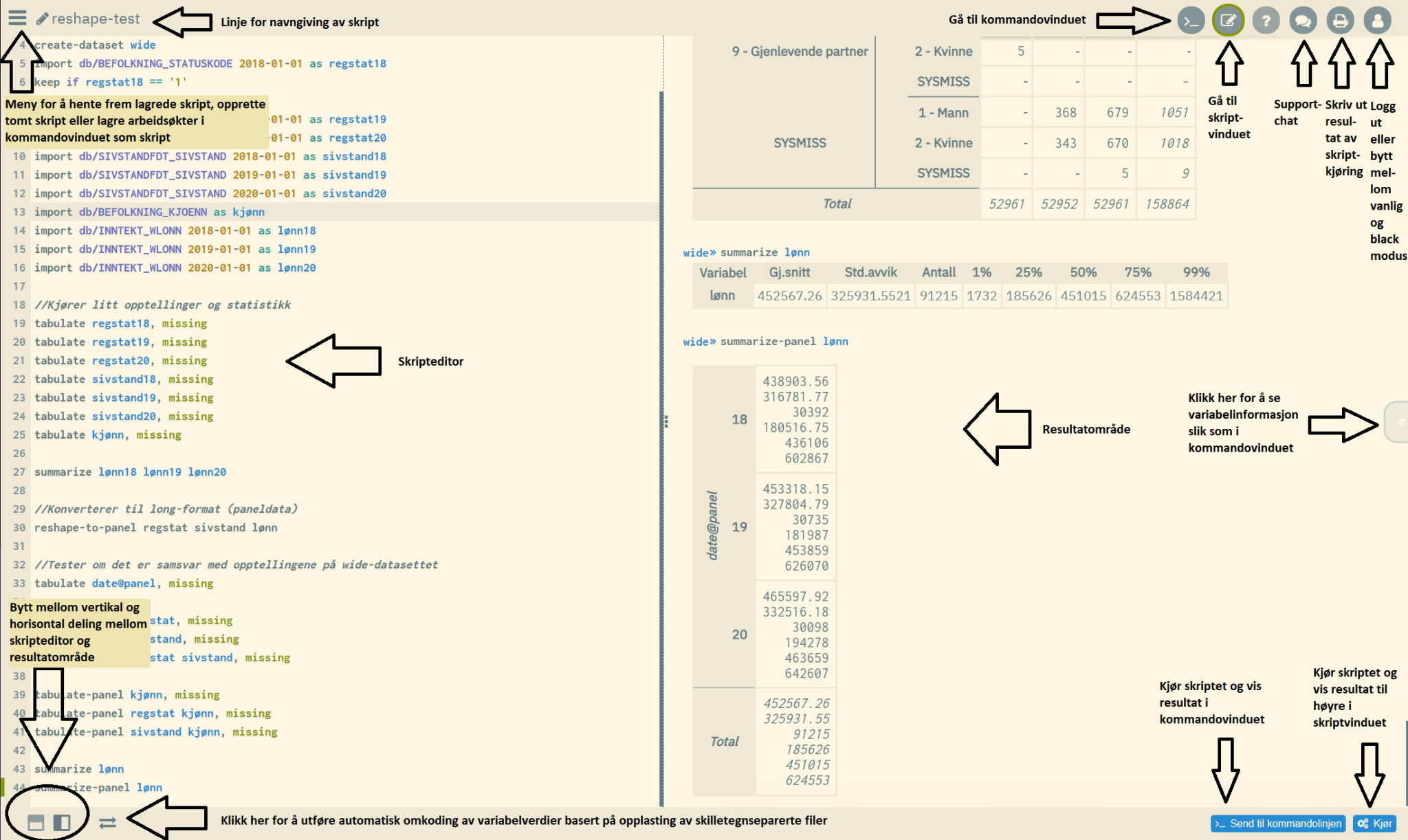Screen dimensions: 1408x840
Task: Grab the divider handle between editor and results
Action: tap(665, 421)
